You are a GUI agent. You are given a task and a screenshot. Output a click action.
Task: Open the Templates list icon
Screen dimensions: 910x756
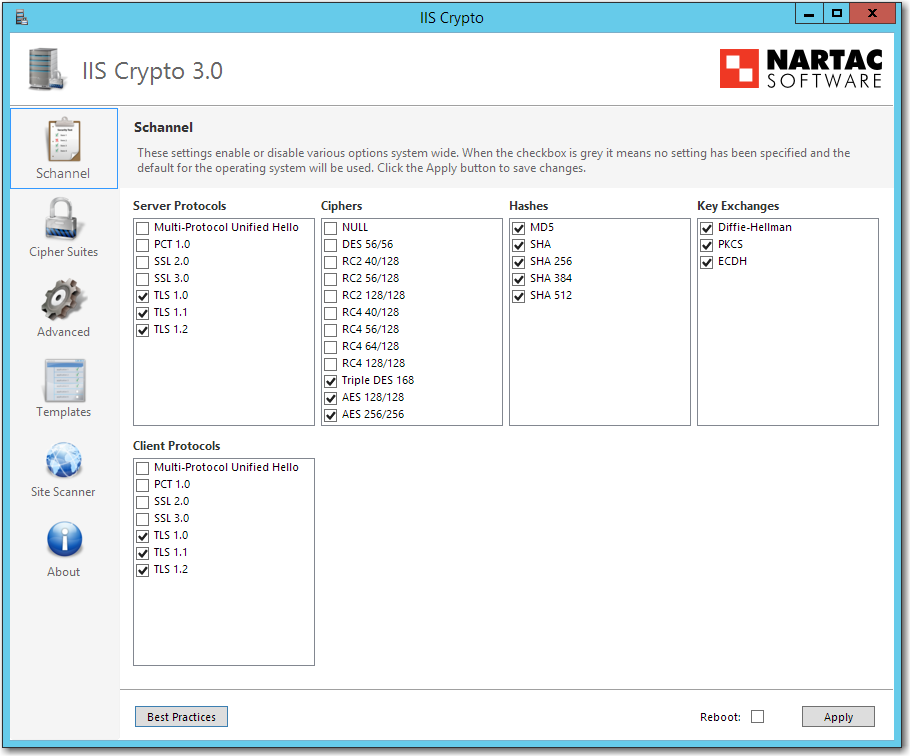pos(63,380)
